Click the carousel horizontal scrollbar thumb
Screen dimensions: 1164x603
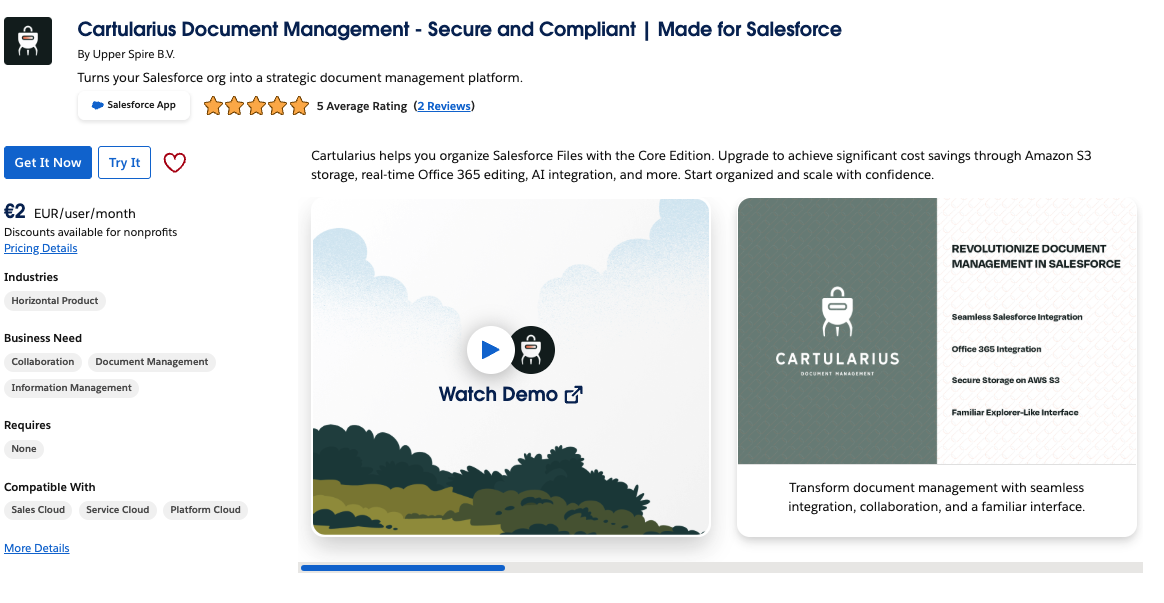tap(403, 568)
